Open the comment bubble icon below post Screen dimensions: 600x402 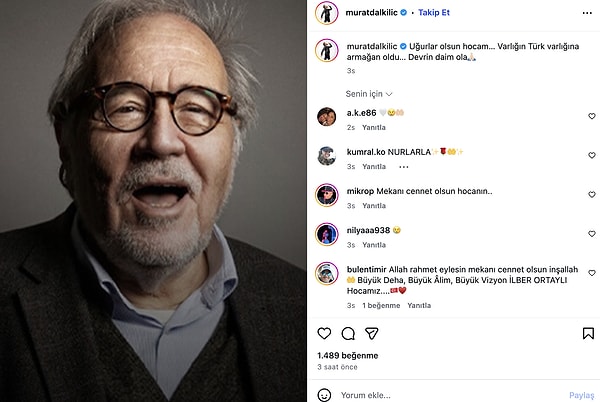pos(348,333)
